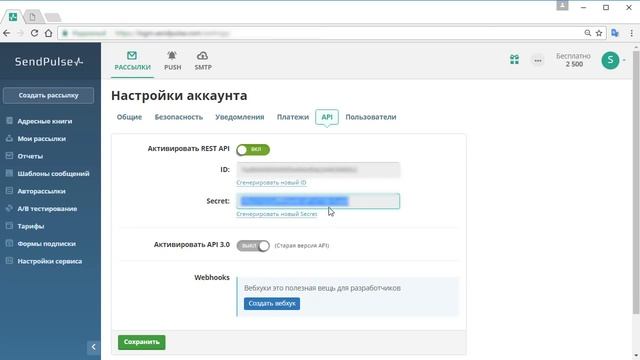The height and width of the screenshot is (360, 640).
Task: Go back in browser history
Action: (x=7, y=33)
